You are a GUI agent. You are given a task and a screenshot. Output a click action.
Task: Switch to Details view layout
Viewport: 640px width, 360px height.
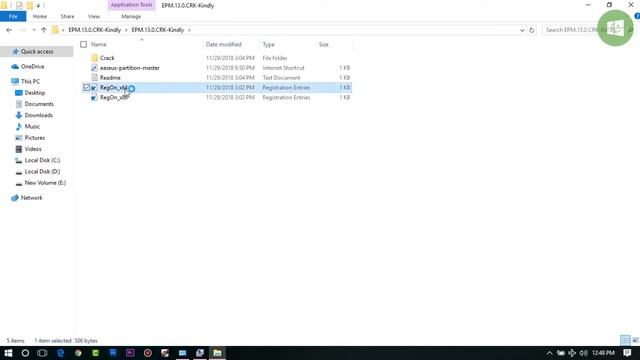(x=625, y=340)
